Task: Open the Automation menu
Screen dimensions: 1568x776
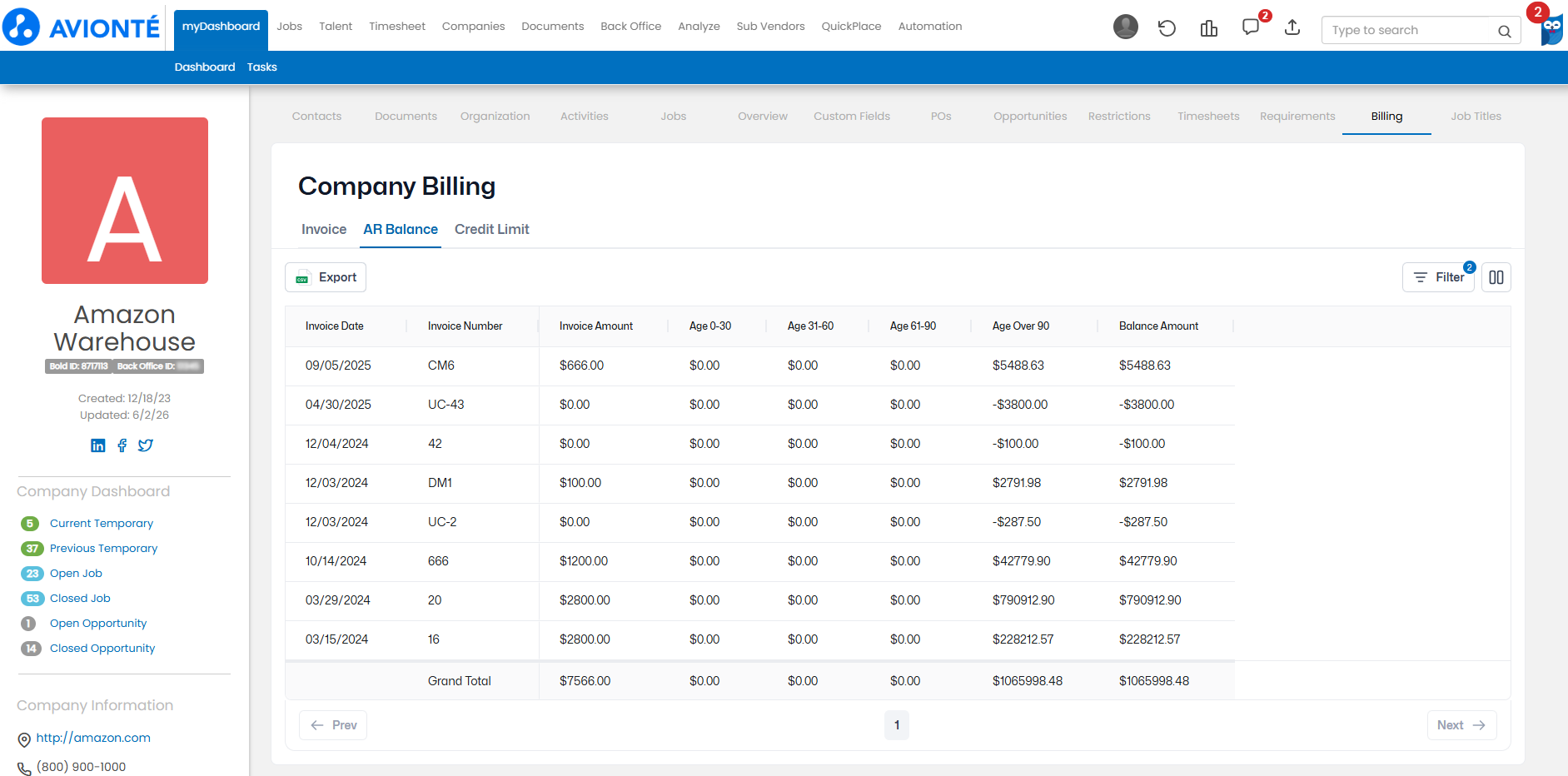Action: point(930,27)
